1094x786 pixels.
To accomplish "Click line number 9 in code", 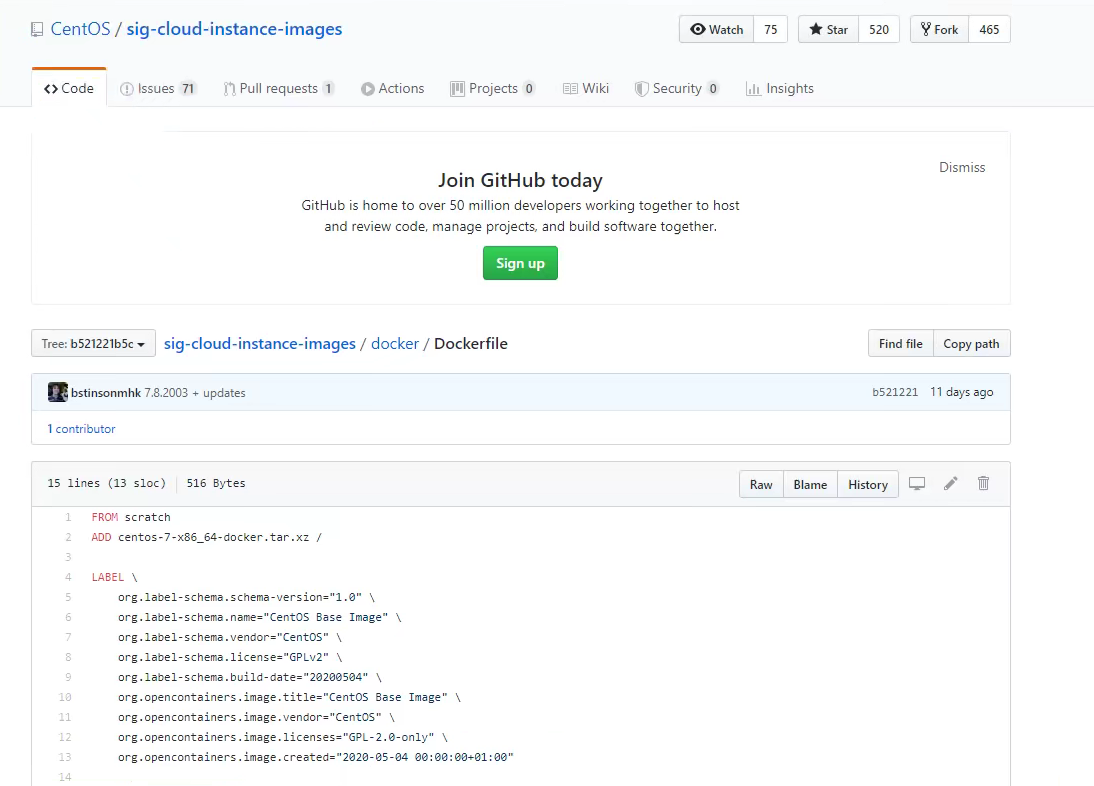I will 65,677.
